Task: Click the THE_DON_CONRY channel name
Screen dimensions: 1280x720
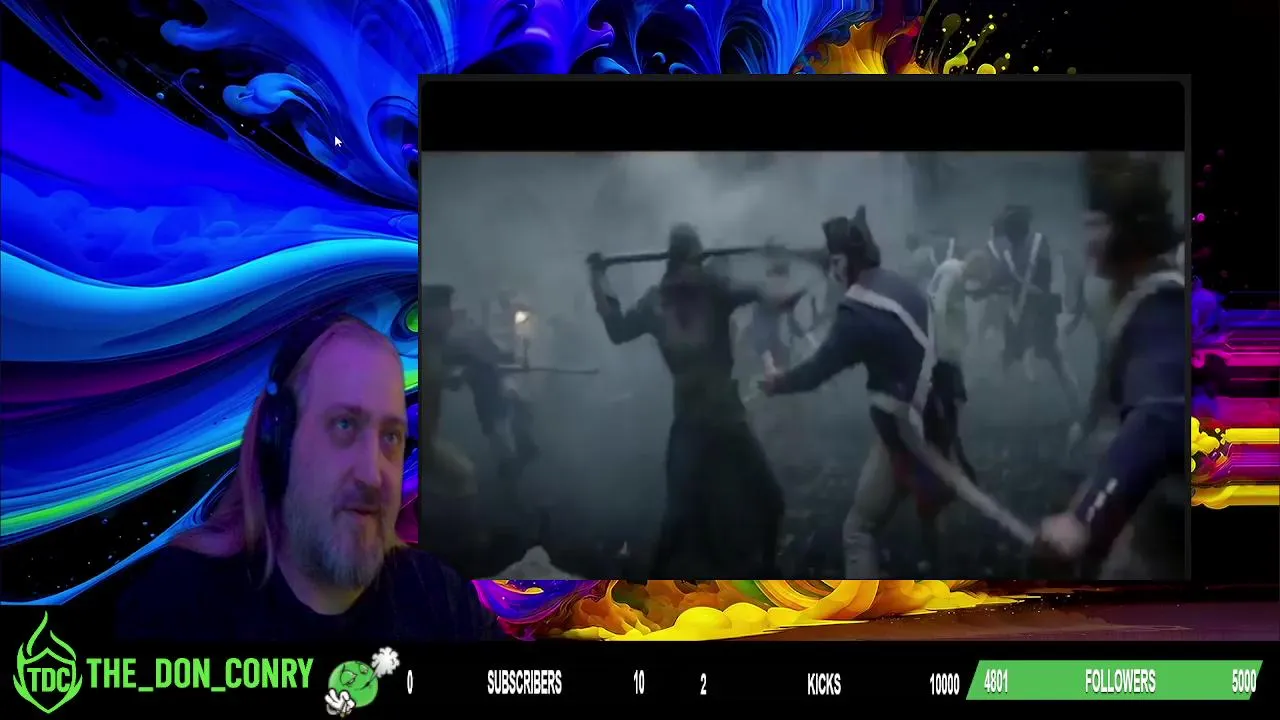Action: (x=200, y=675)
